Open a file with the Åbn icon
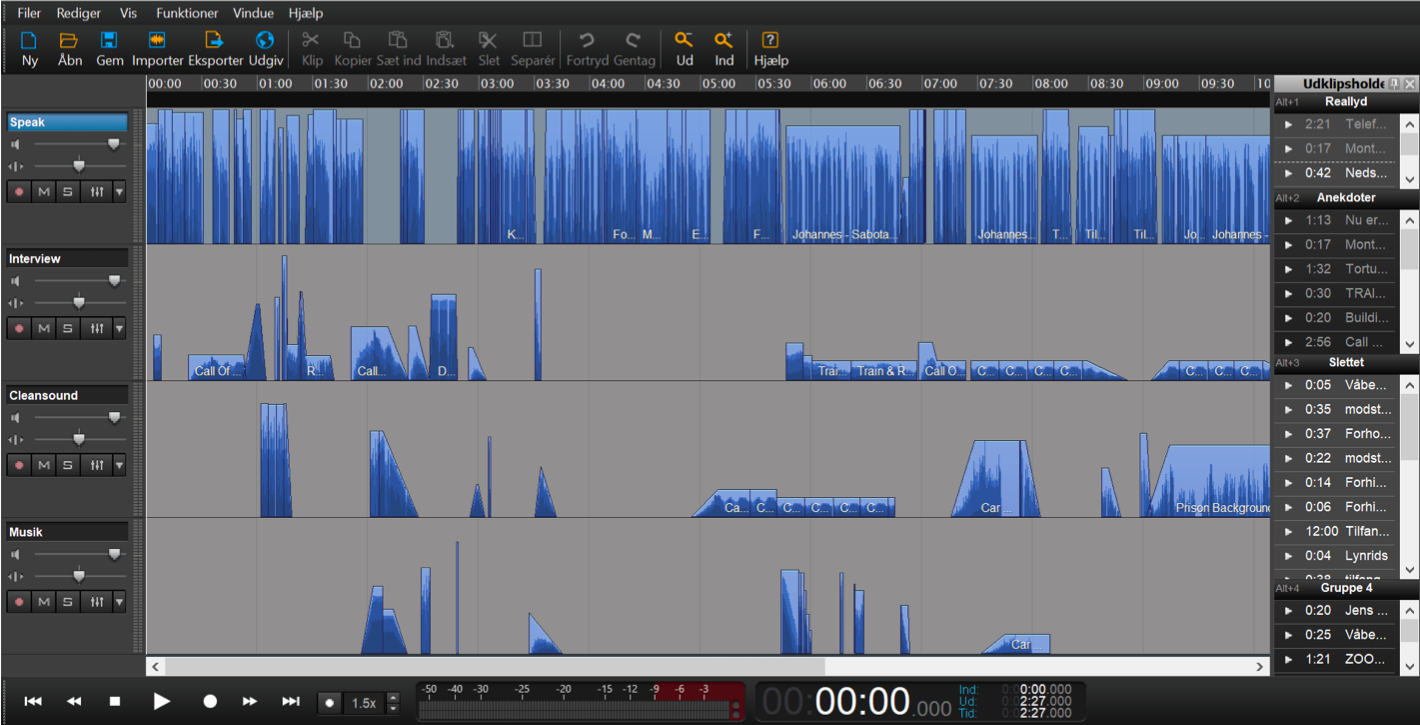The image size is (1420, 725). click(x=69, y=41)
